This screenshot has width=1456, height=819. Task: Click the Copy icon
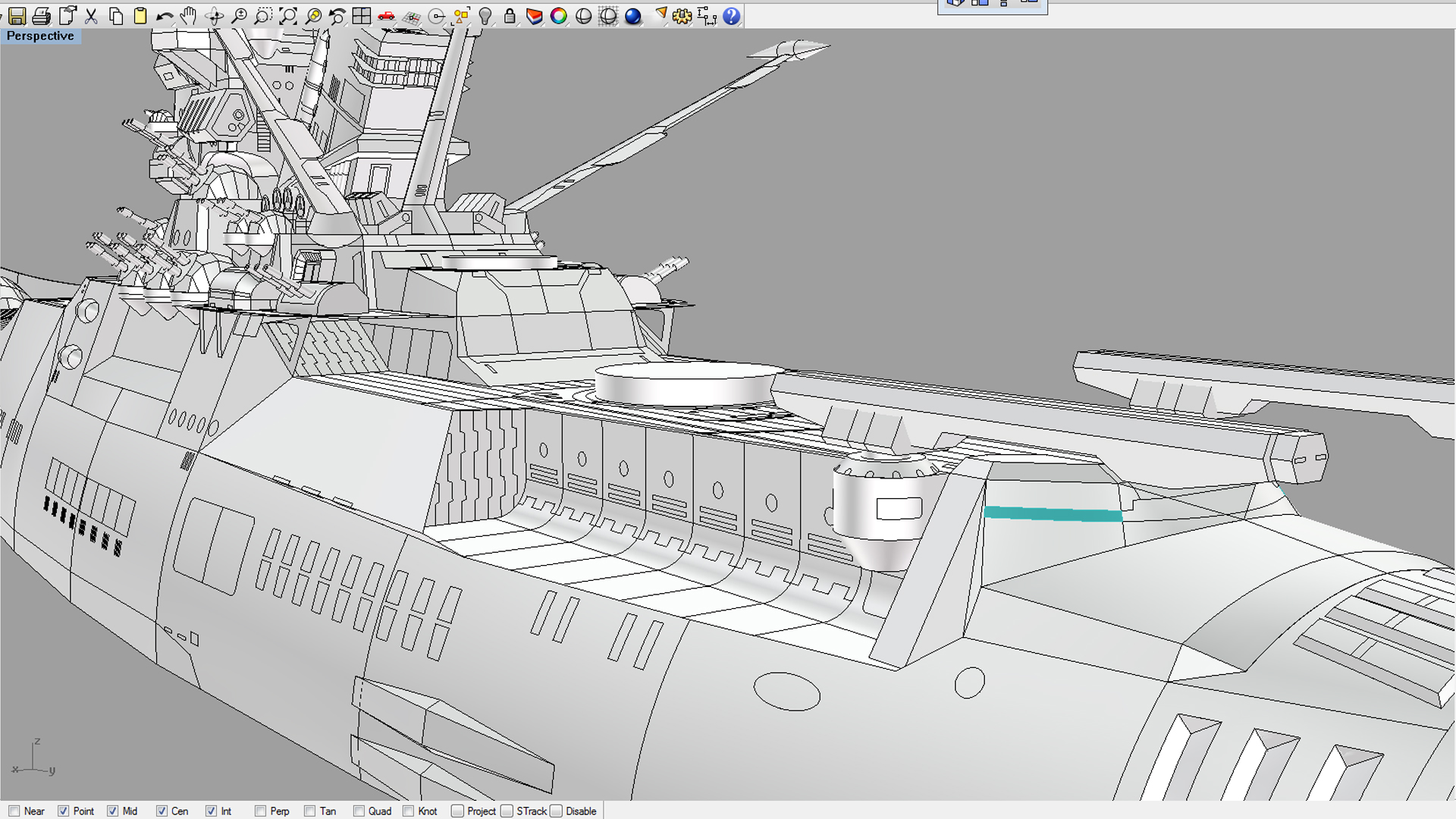116,16
